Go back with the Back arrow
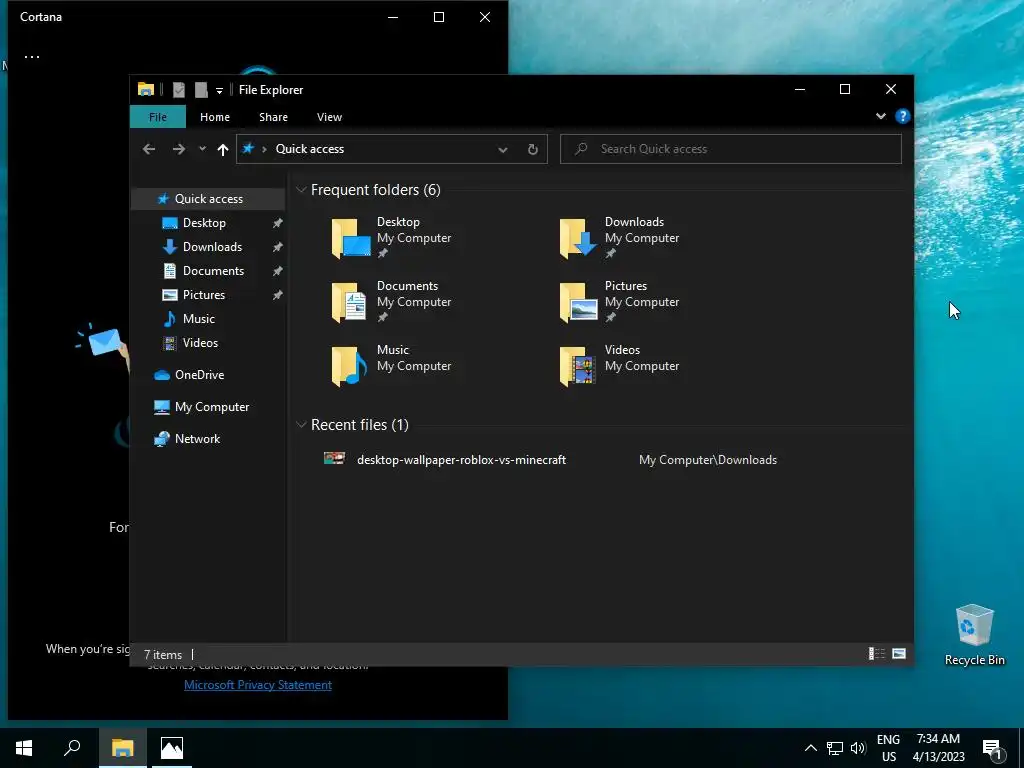The width and height of the screenshot is (1024, 768). tap(149, 149)
